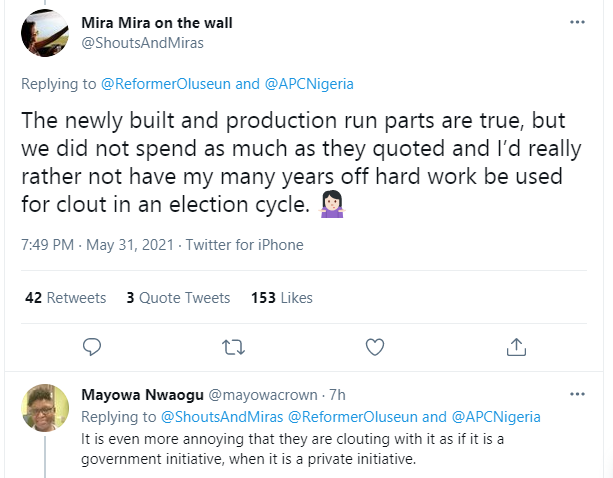Show the 153 Likes list
Image resolution: width=613 pixels, height=478 pixels.
tap(282, 298)
